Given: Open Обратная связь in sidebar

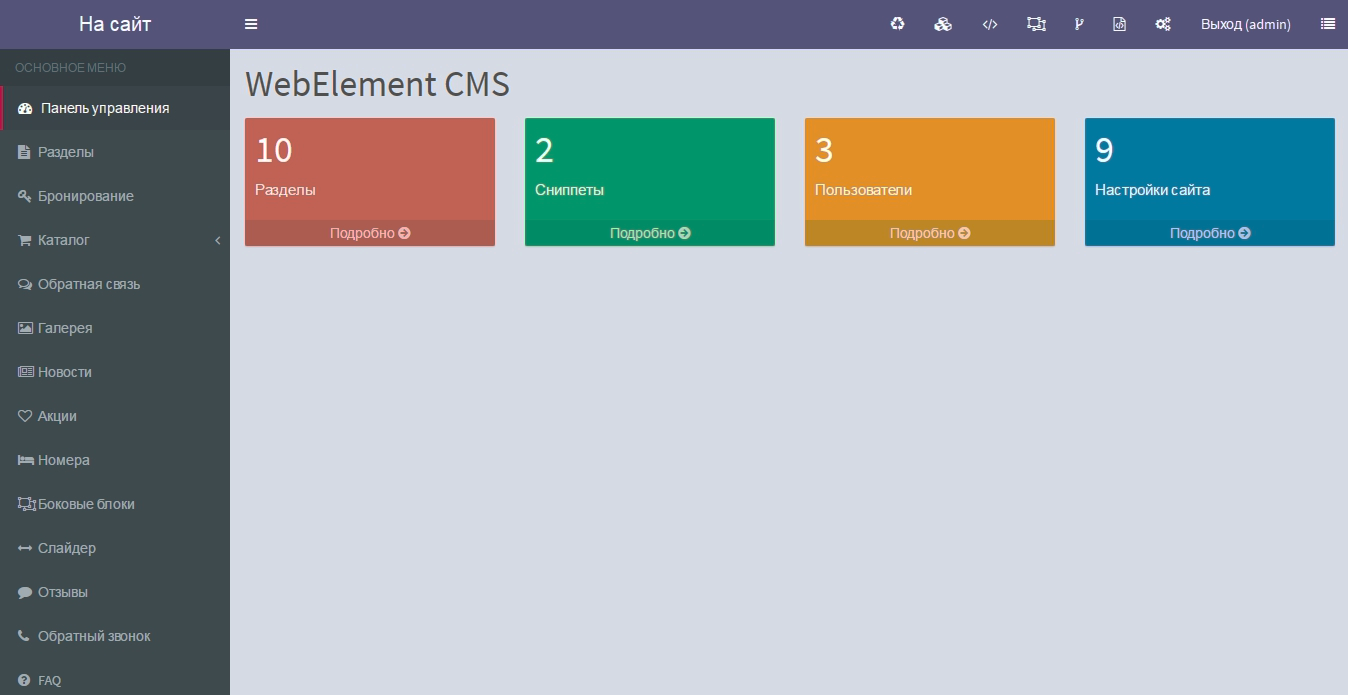Looking at the screenshot, I should [115, 284].
